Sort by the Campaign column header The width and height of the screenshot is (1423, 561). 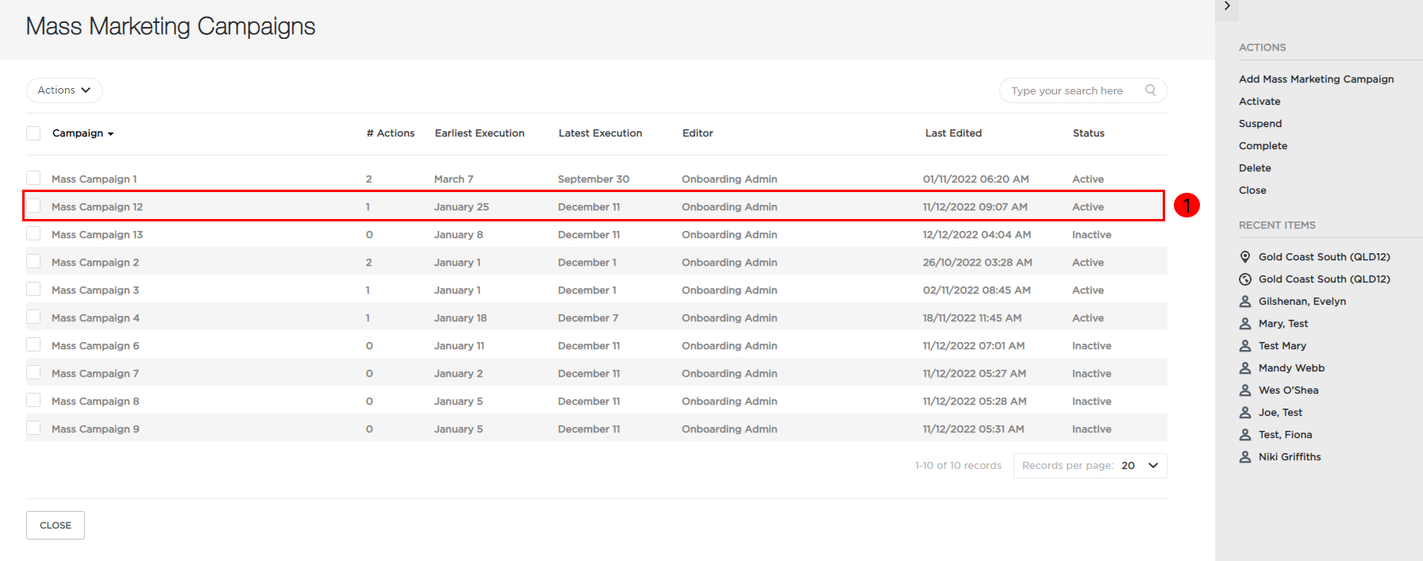[x=83, y=133]
